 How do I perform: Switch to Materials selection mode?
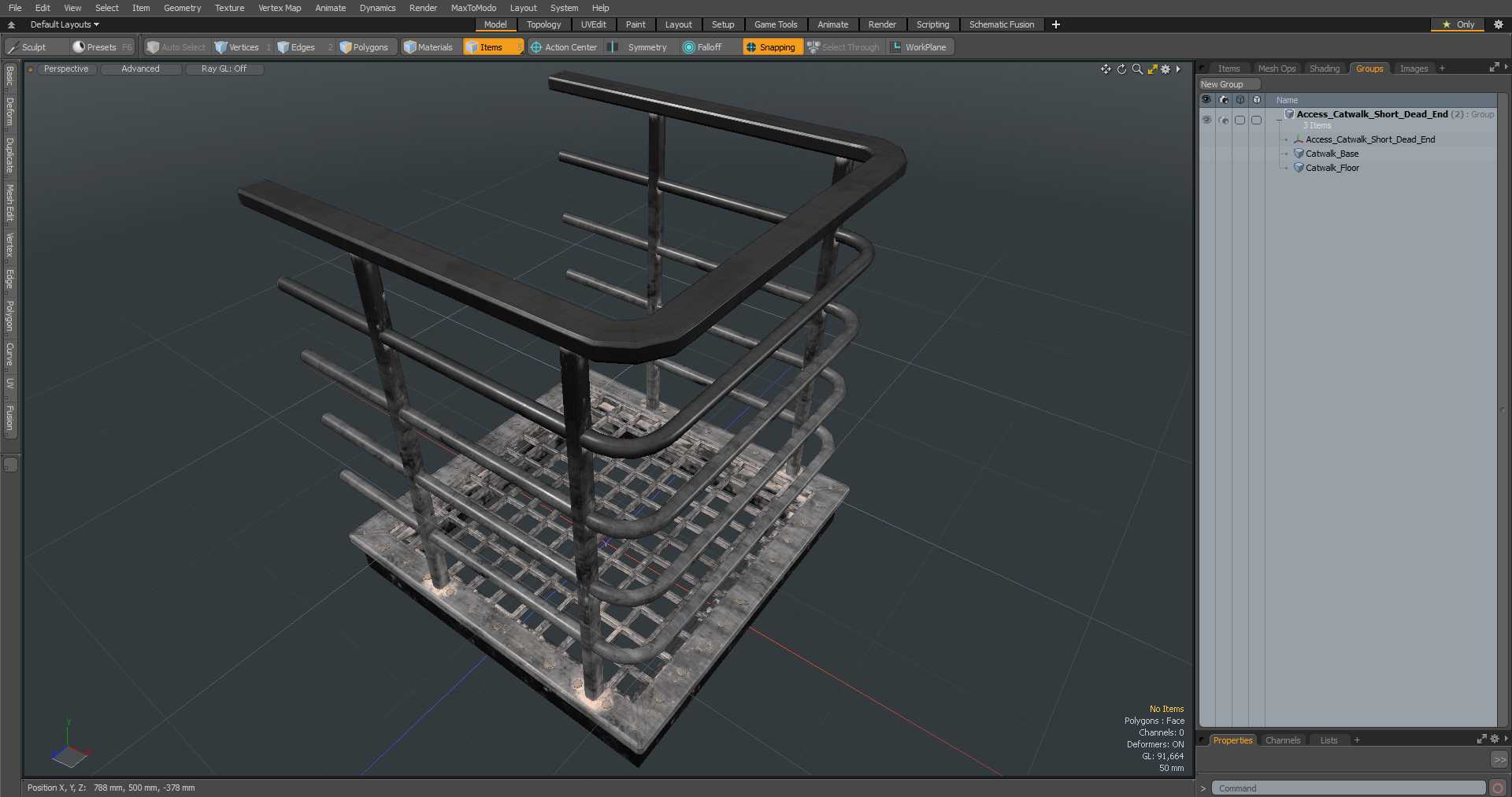[x=429, y=47]
